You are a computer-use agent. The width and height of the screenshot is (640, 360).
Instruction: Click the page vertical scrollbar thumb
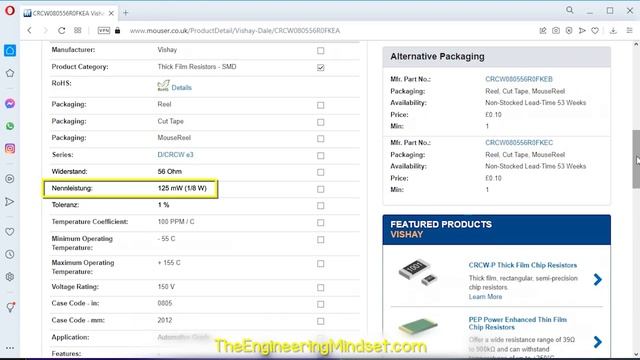(636, 159)
